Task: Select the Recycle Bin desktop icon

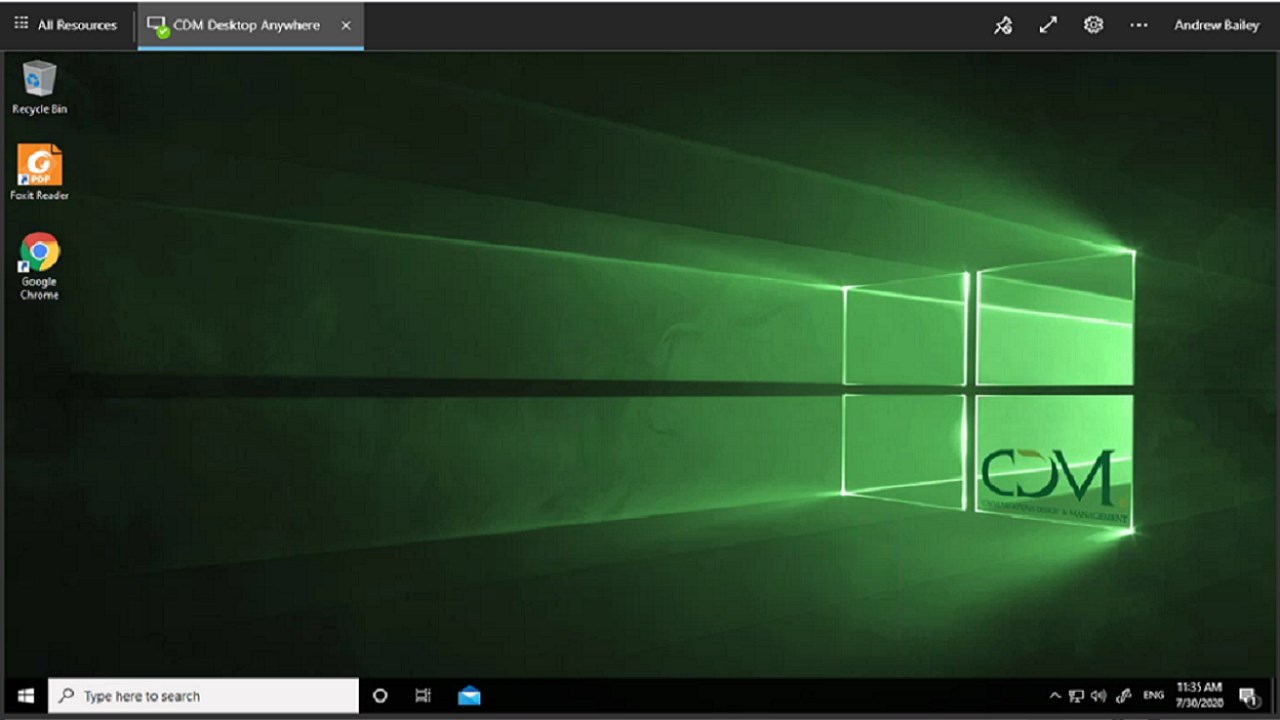Action: point(39,87)
